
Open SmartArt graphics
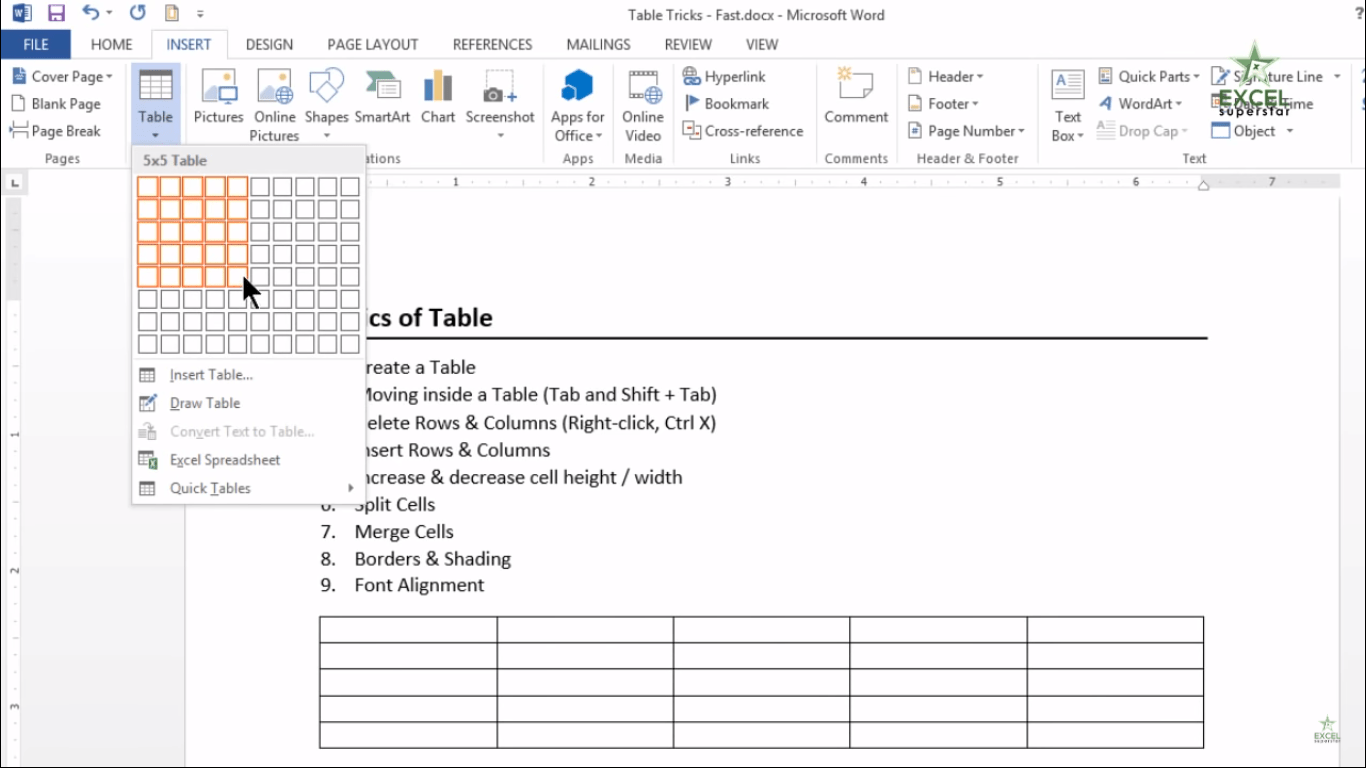coord(382,100)
